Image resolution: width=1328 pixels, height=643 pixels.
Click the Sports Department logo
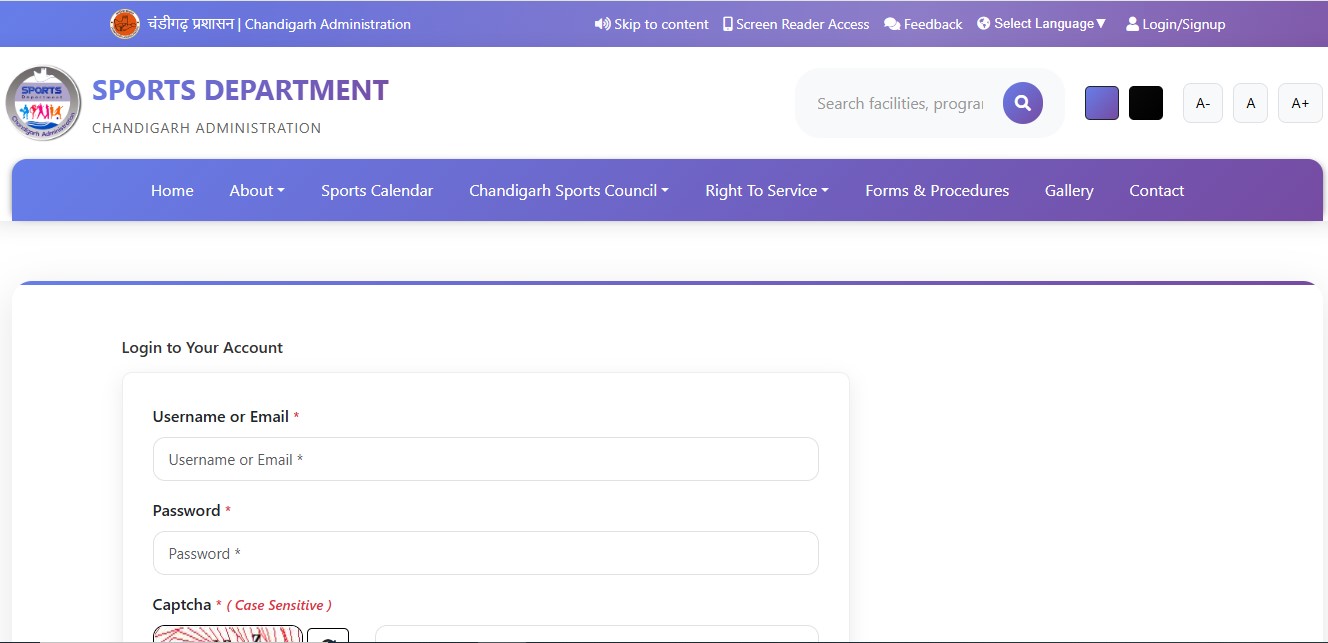click(43, 103)
